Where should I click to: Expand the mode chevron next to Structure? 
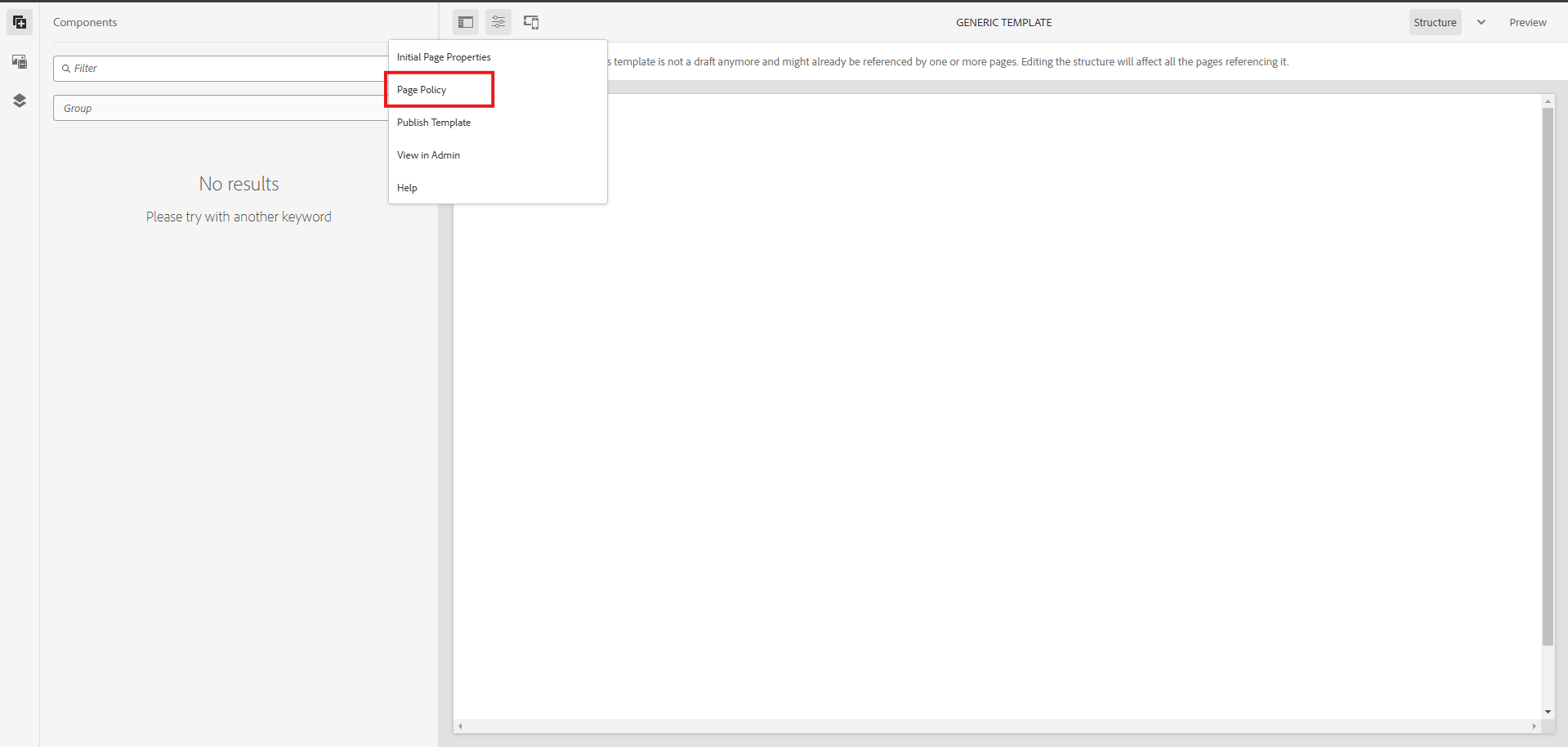(x=1481, y=22)
